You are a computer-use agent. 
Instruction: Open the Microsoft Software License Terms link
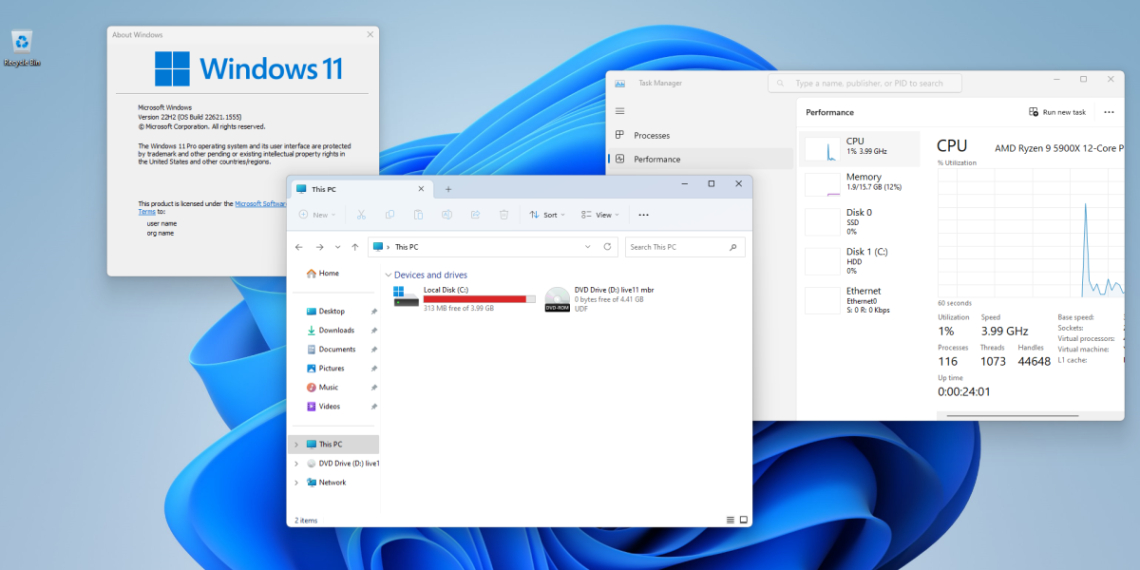coord(260,203)
